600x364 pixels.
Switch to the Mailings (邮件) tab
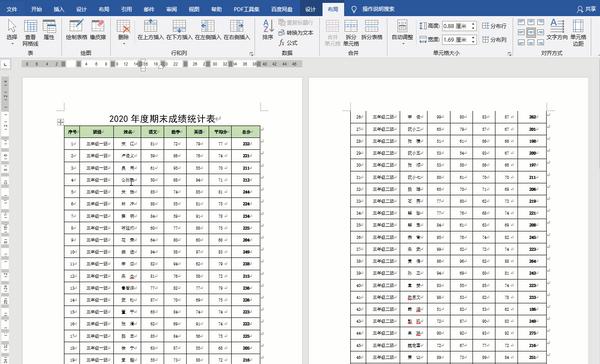(x=149, y=9)
